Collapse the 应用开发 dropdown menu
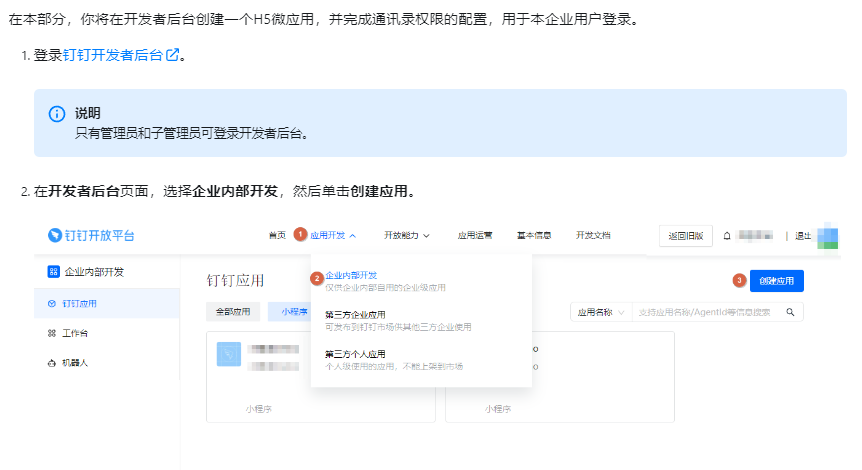Image resolution: width=862 pixels, height=470 pixels. click(x=333, y=235)
